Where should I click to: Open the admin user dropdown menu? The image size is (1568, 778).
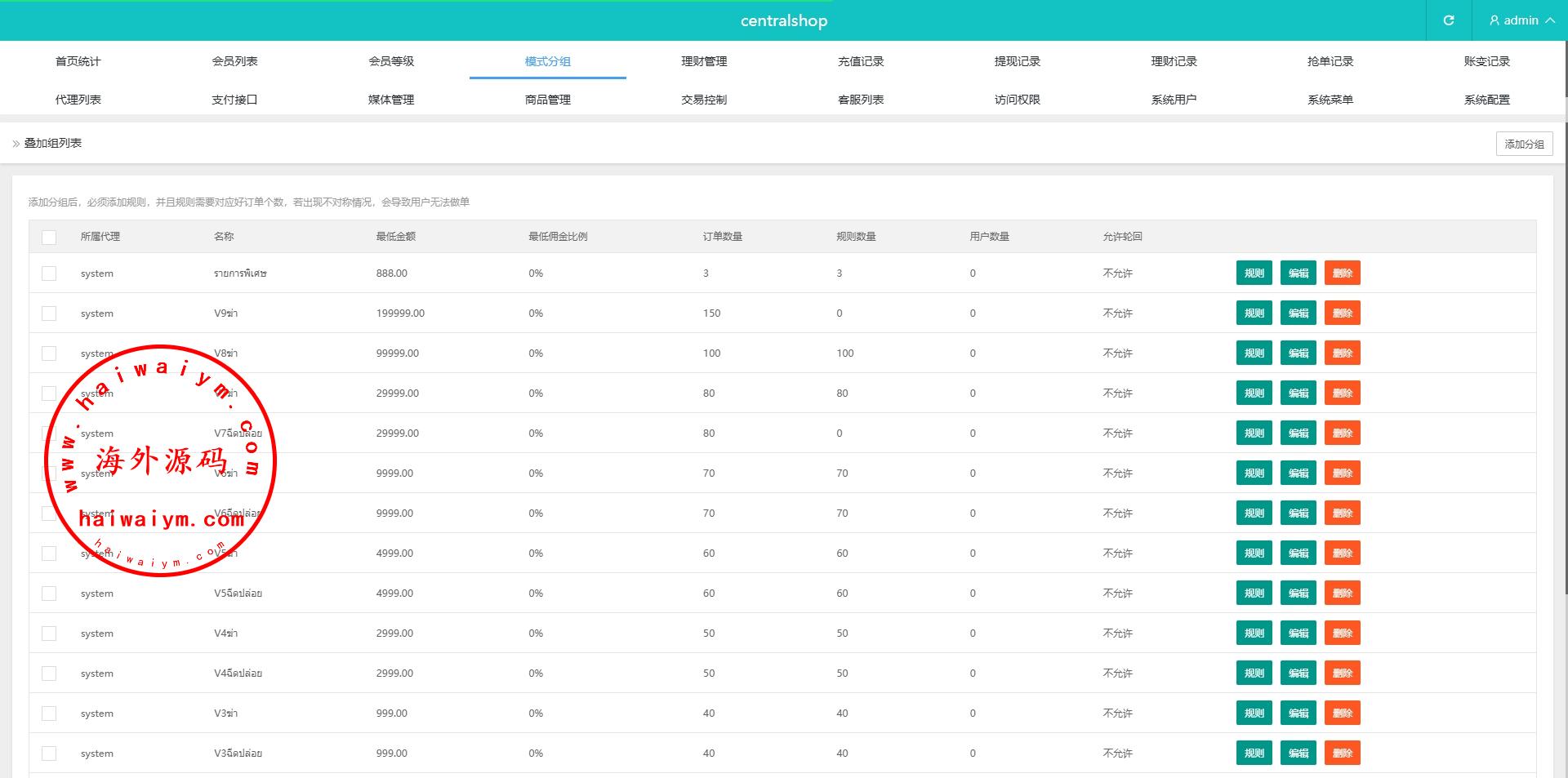click(x=1521, y=20)
